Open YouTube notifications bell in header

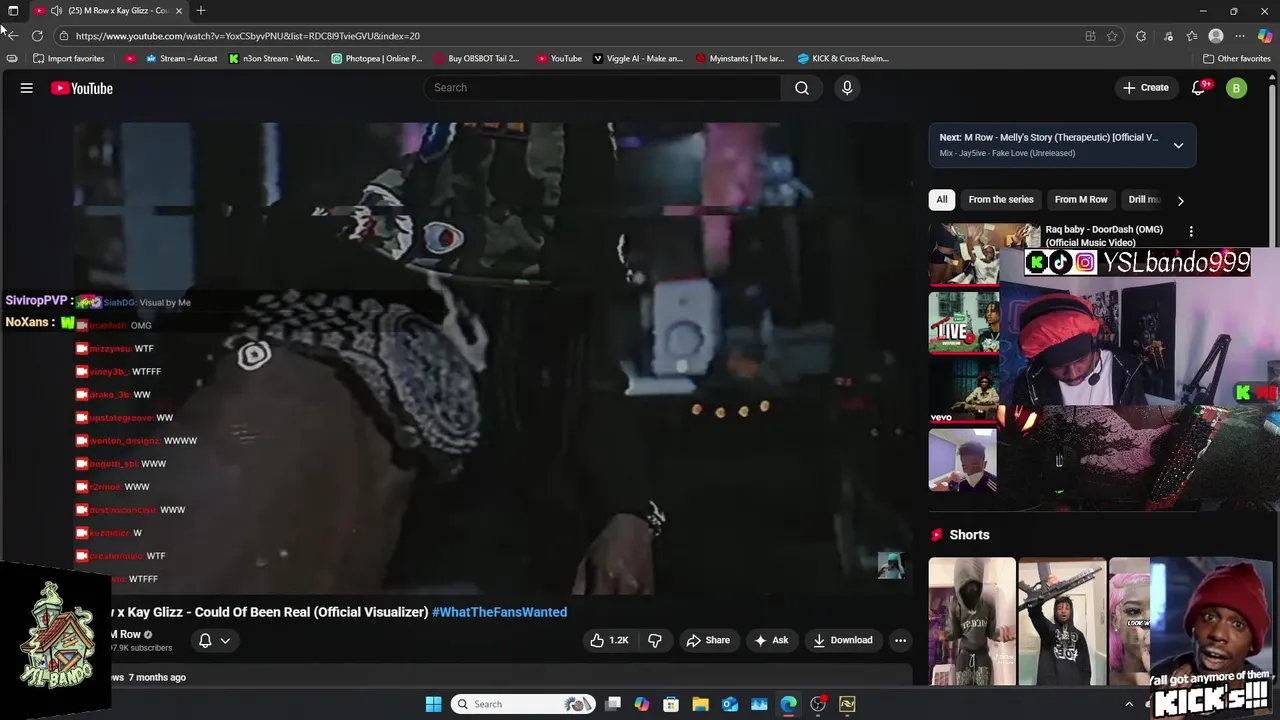[1199, 88]
